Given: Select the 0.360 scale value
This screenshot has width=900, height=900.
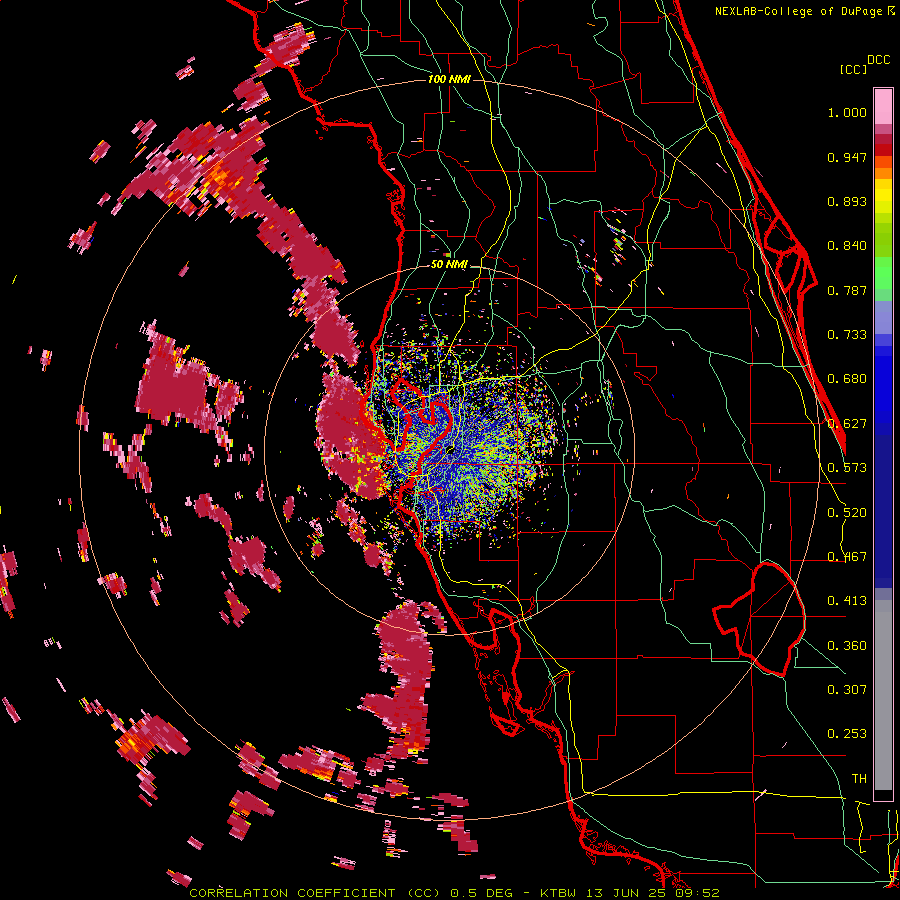Looking at the screenshot, I should tap(847, 646).
